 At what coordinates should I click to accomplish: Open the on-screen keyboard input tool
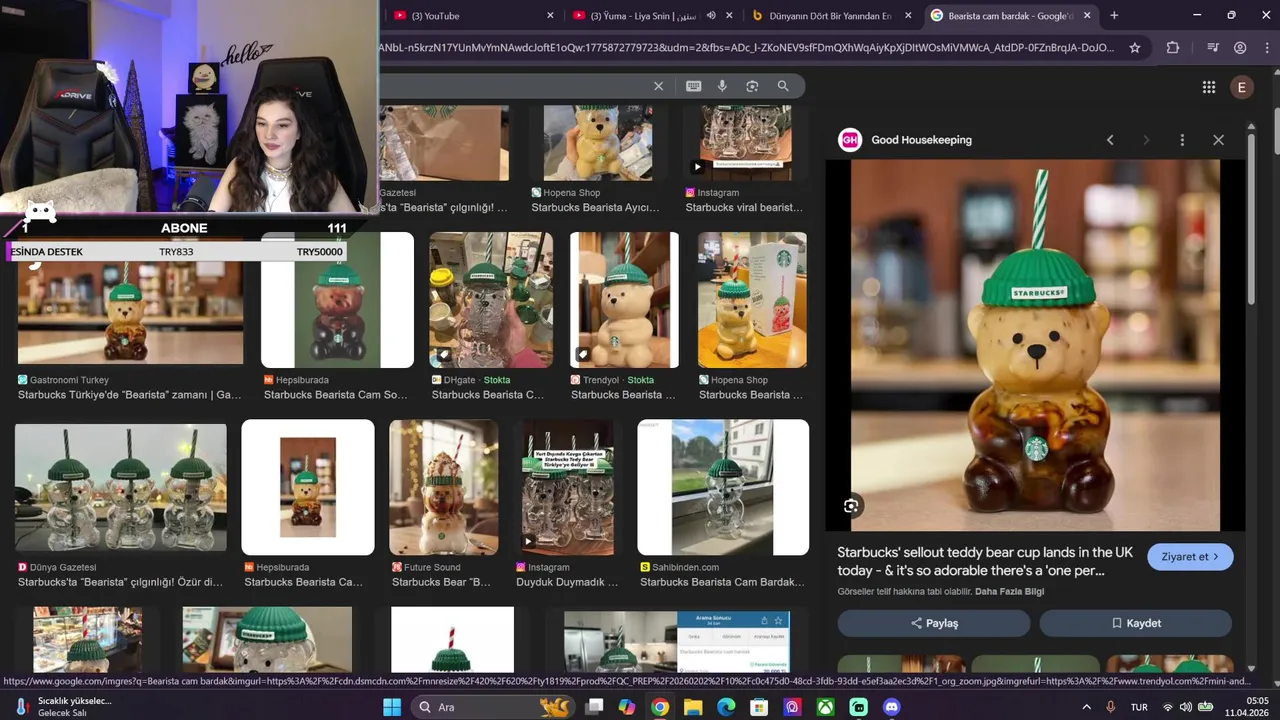click(x=693, y=86)
